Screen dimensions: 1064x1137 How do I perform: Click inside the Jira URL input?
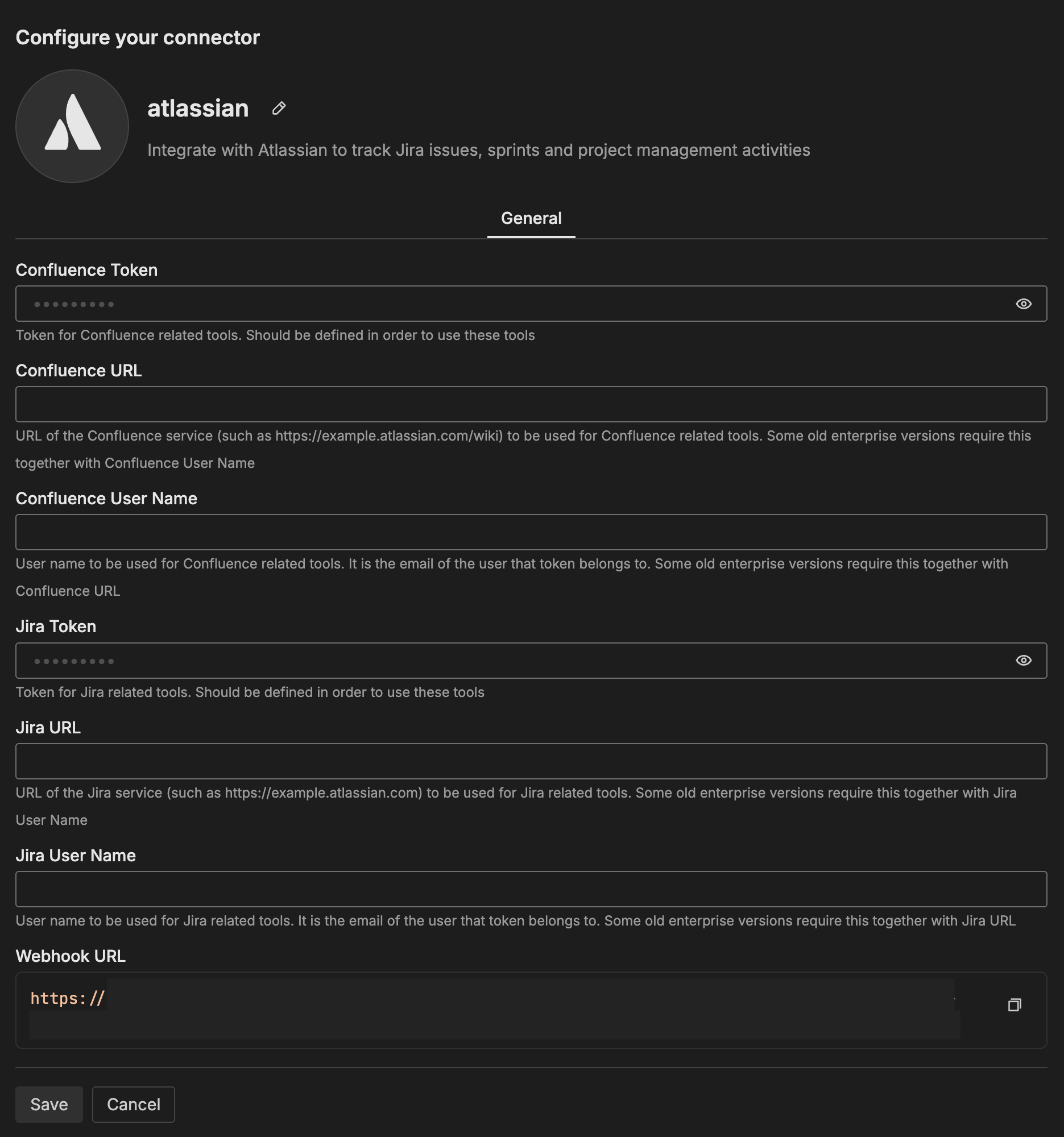[x=531, y=761]
